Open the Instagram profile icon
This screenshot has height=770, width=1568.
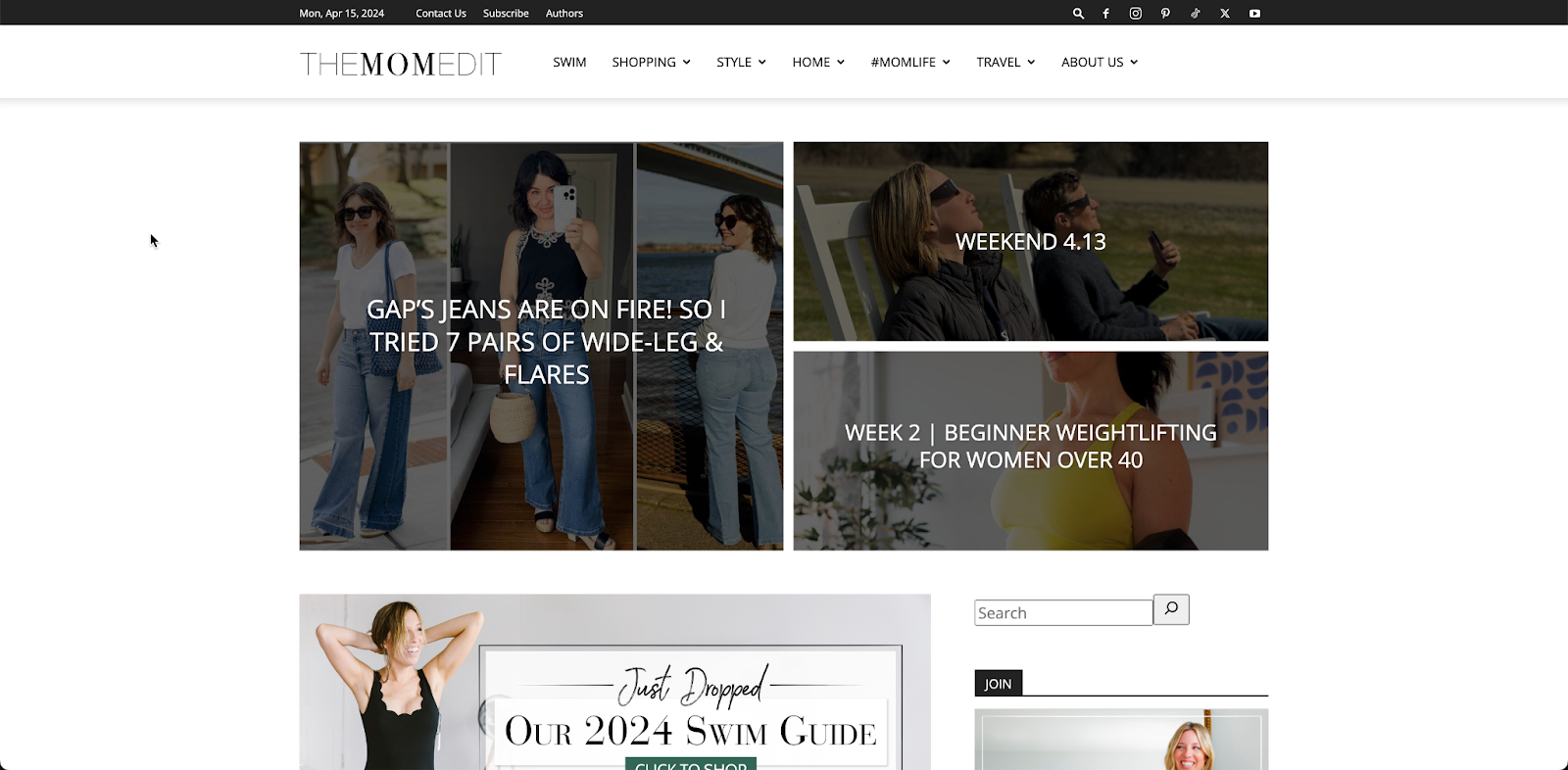click(x=1136, y=14)
